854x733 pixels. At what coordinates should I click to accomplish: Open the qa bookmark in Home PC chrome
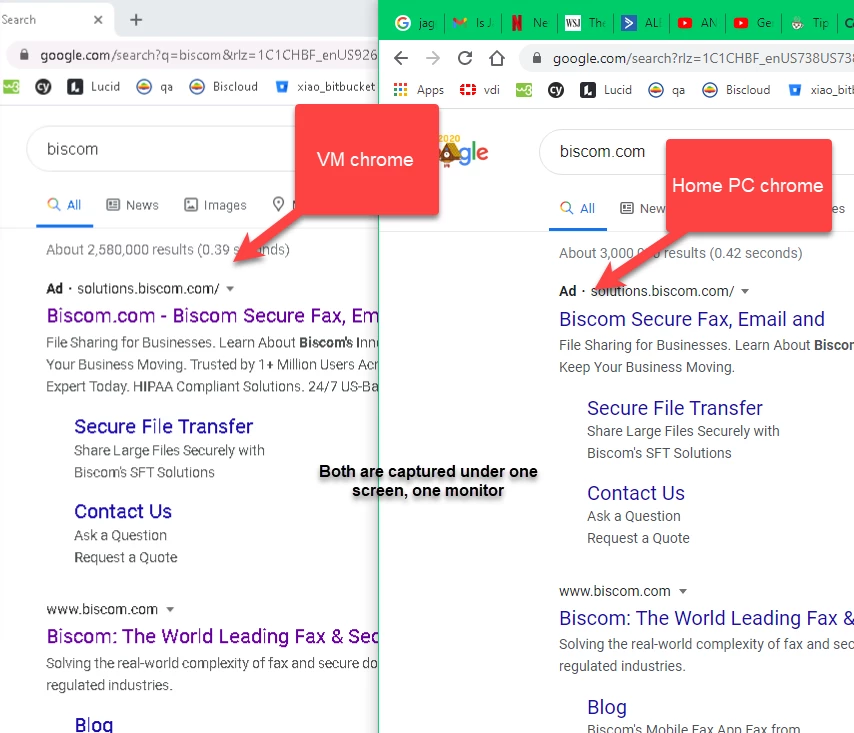click(667, 90)
